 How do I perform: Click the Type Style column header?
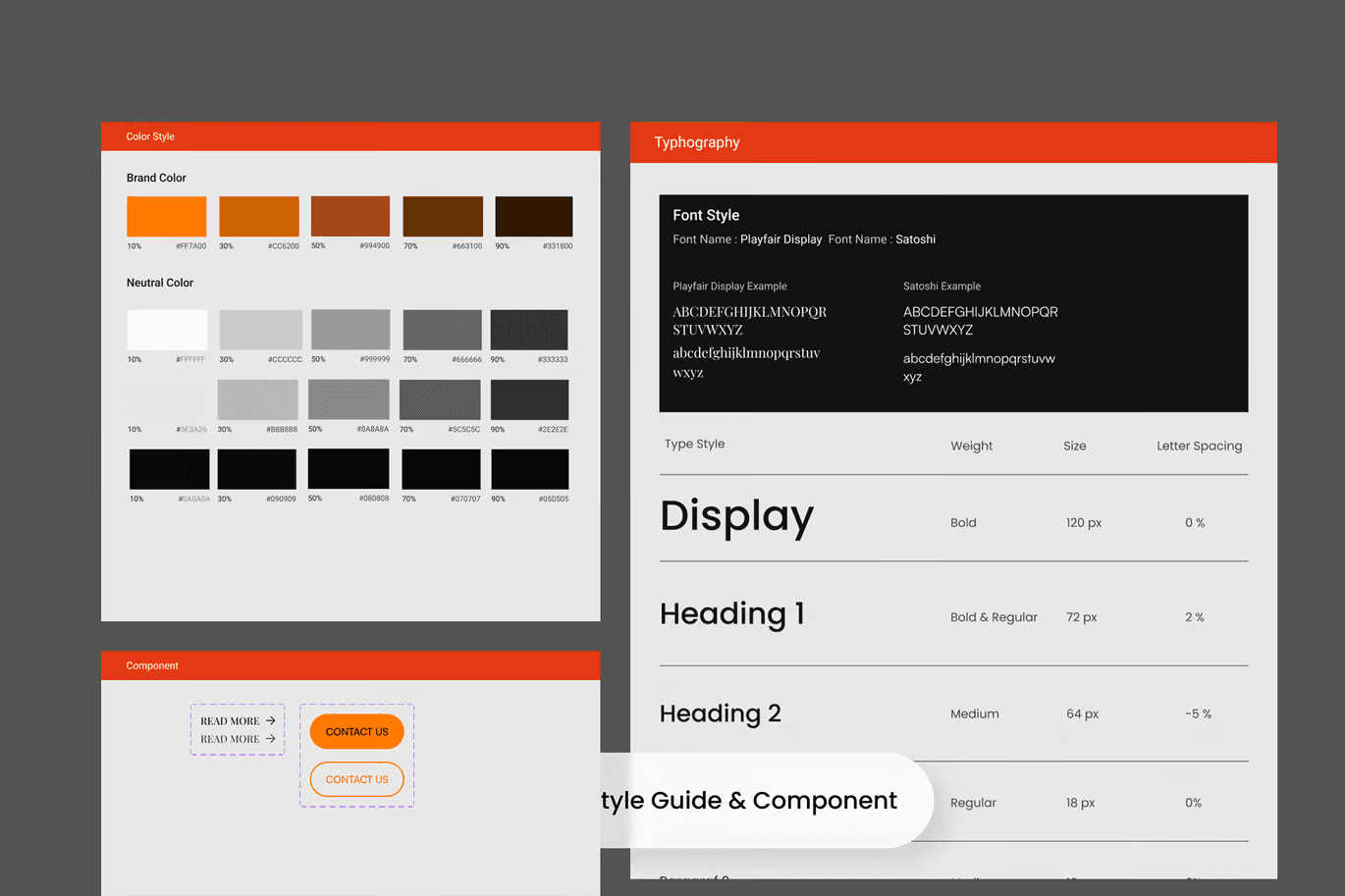pyautogui.click(x=694, y=444)
